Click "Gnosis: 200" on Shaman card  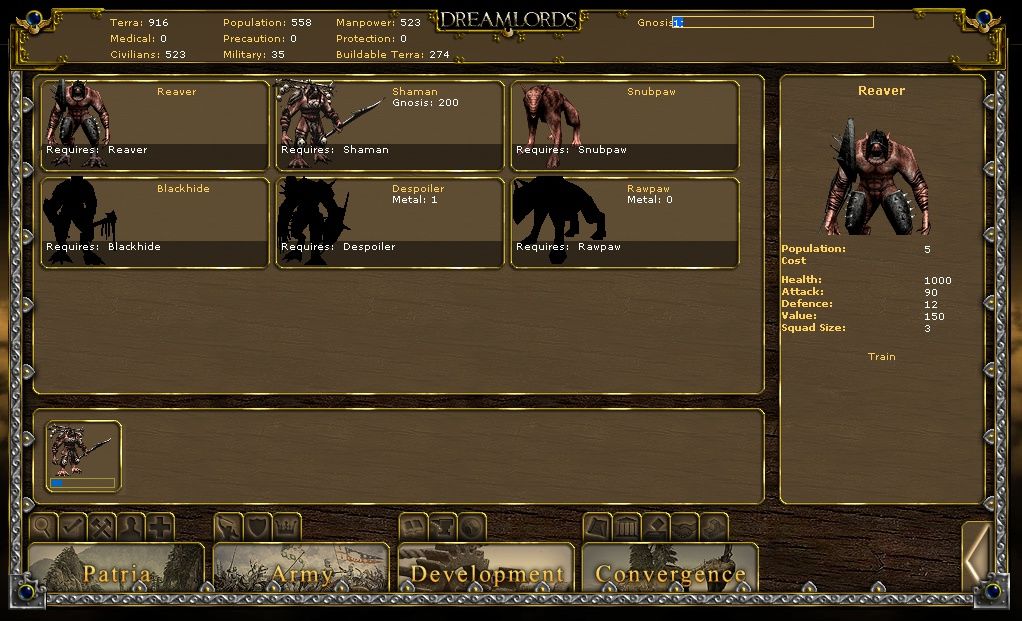click(425, 102)
